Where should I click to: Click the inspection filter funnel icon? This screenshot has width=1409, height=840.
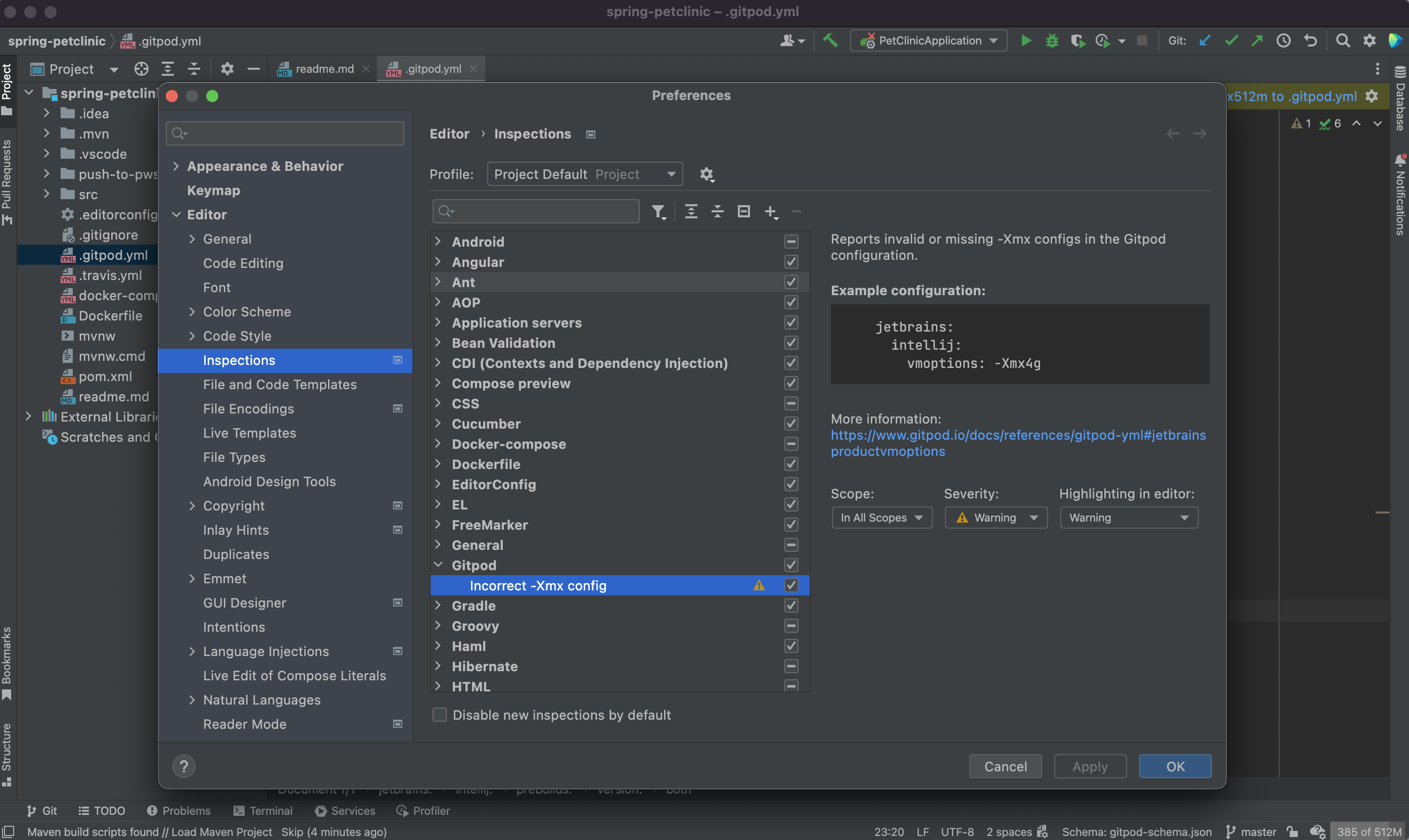[x=658, y=212]
